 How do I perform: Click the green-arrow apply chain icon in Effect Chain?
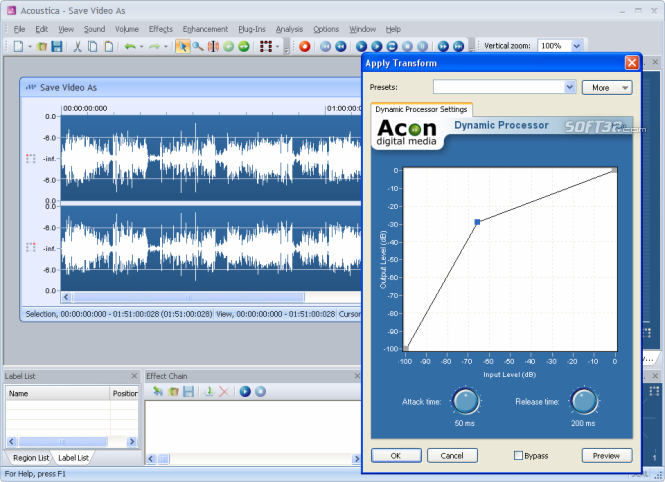point(158,391)
